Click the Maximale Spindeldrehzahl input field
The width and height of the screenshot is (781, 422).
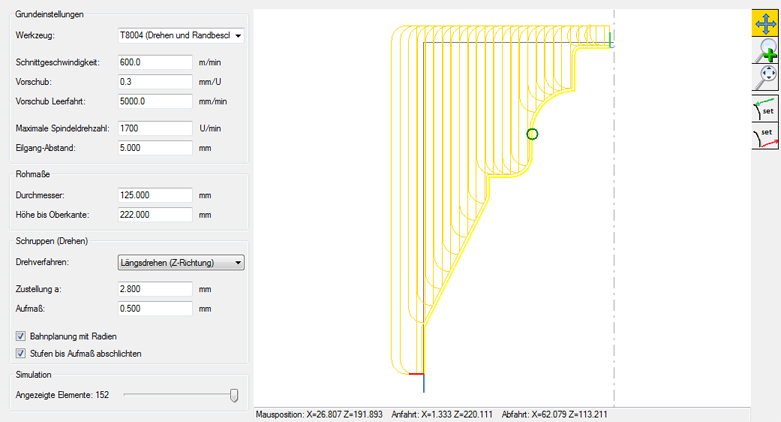tap(154, 128)
